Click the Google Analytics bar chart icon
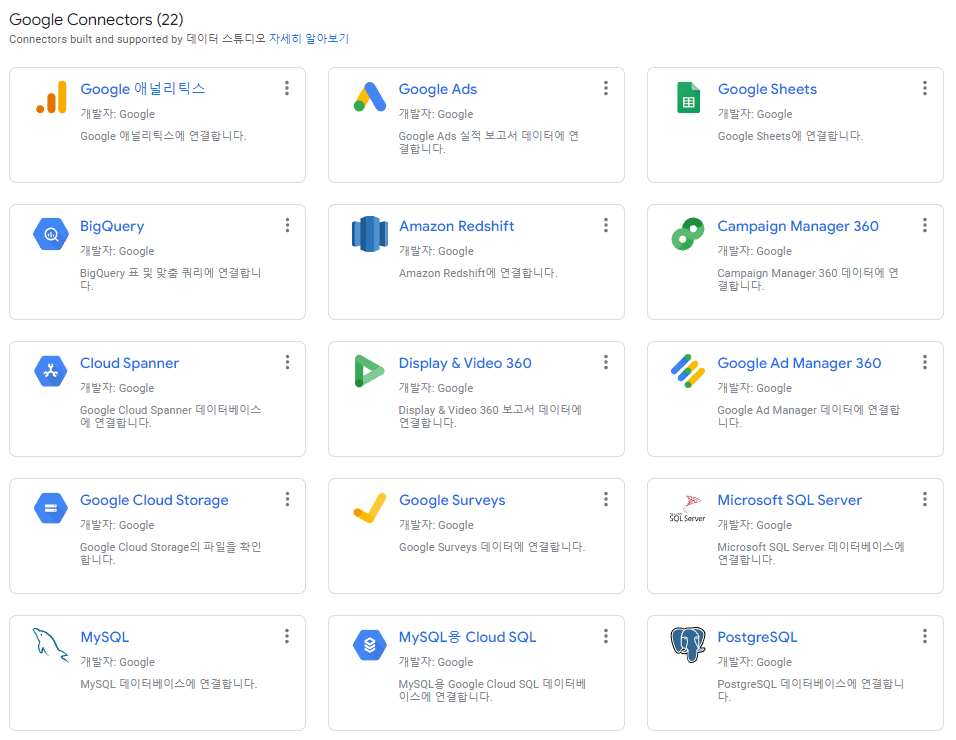The image size is (956, 740). click(x=51, y=97)
